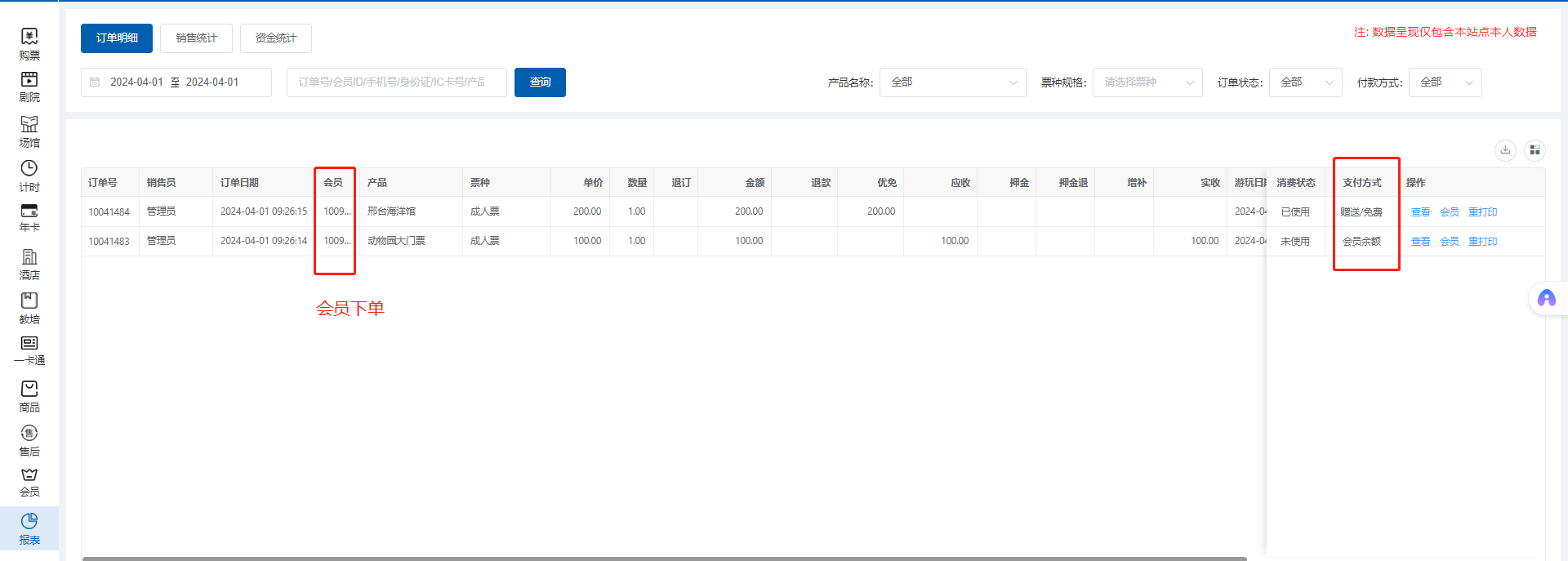
Task: Focus the order number search input field
Action: click(x=396, y=82)
